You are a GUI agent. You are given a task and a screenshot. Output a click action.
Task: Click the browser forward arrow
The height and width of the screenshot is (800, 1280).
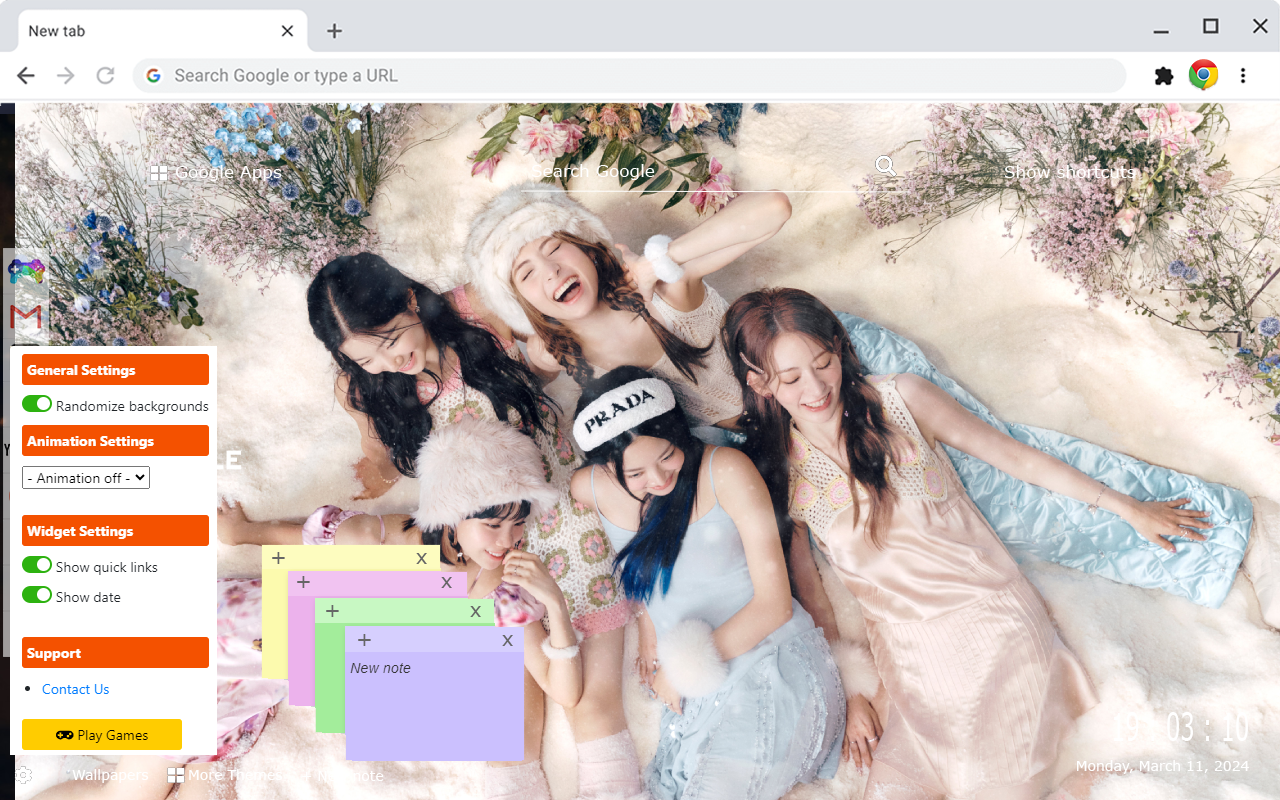[66, 76]
